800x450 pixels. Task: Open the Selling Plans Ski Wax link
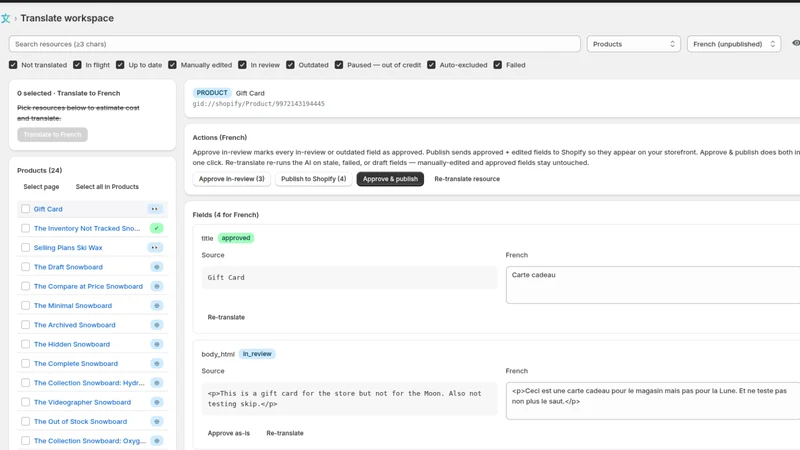coord(68,248)
